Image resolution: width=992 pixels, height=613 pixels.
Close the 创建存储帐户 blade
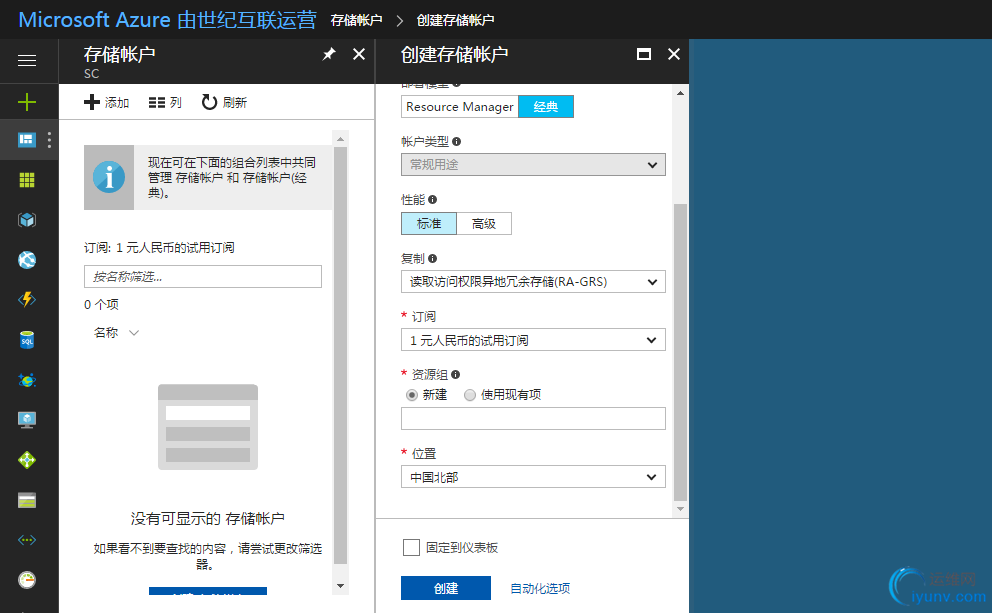pyautogui.click(x=674, y=54)
